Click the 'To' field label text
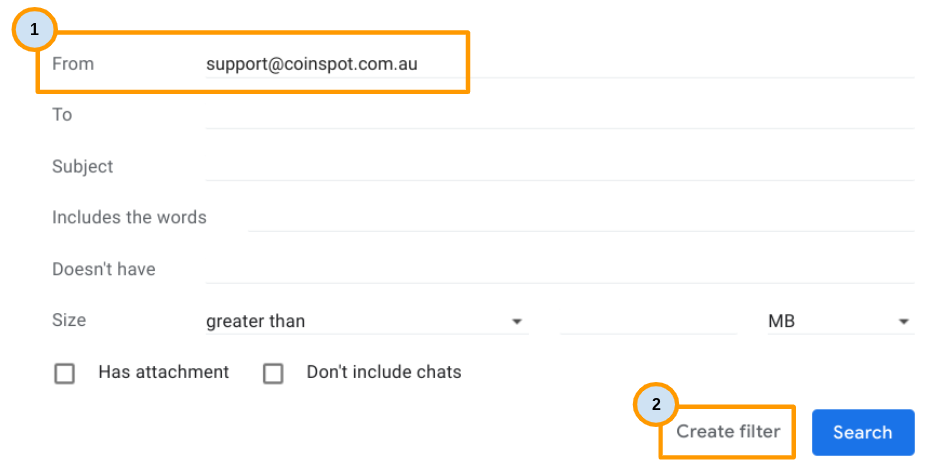The height and width of the screenshot is (476, 940). tap(62, 115)
